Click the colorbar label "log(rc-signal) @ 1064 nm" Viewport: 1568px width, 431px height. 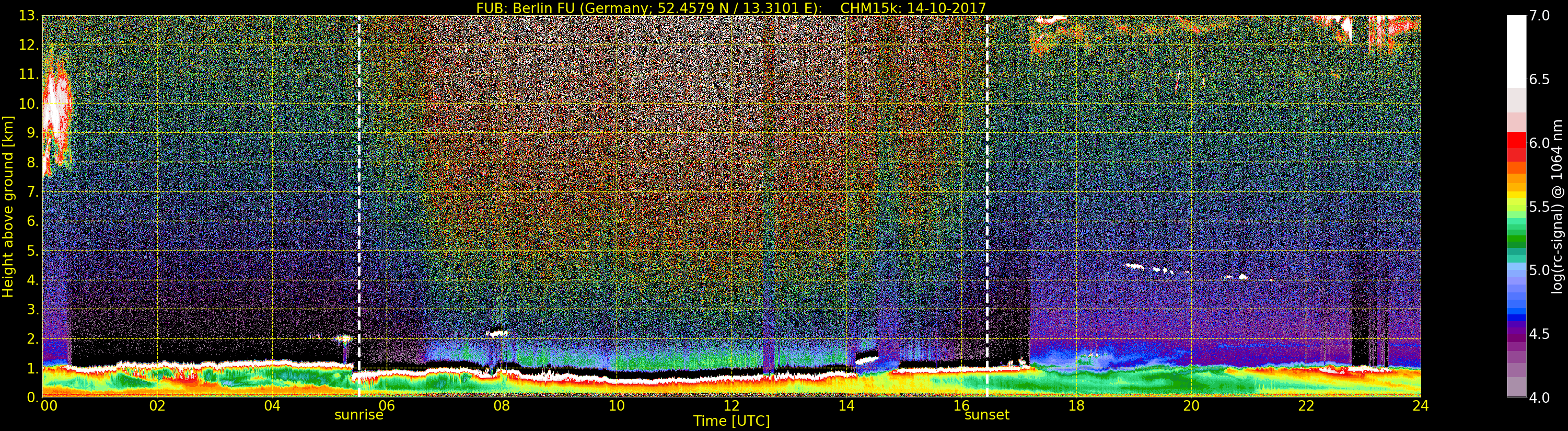tap(1557, 206)
